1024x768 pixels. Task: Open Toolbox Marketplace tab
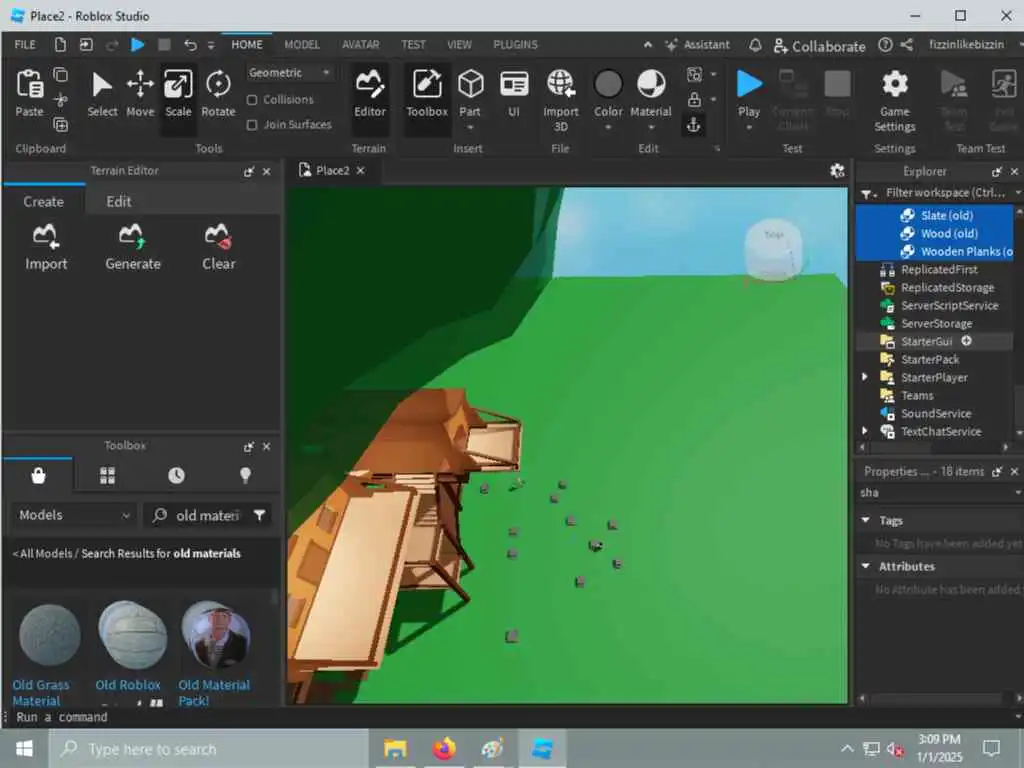pyautogui.click(x=38, y=475)
